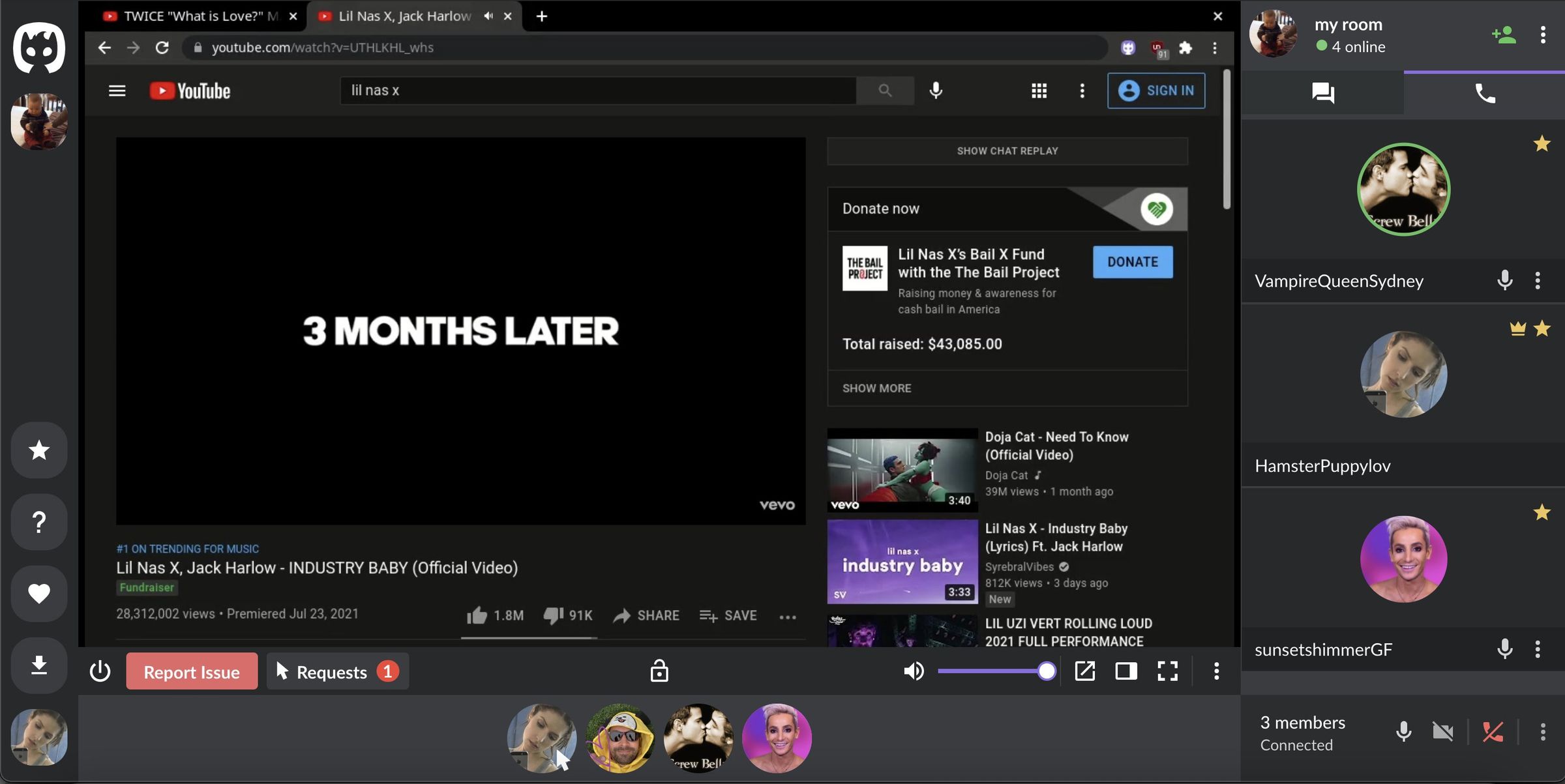Invite a person with the add-user icon
The height and width of the screenshot is (784, 1565).
pyautogui.click(x=1504, y=35)
